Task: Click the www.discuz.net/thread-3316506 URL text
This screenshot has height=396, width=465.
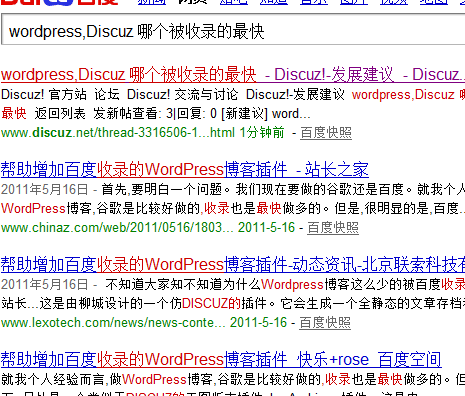Action: point(118,133)
